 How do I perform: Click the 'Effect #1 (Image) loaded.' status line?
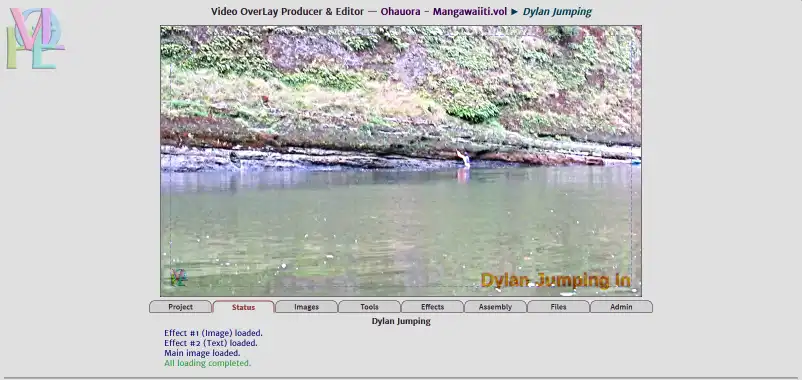point(213,333)
